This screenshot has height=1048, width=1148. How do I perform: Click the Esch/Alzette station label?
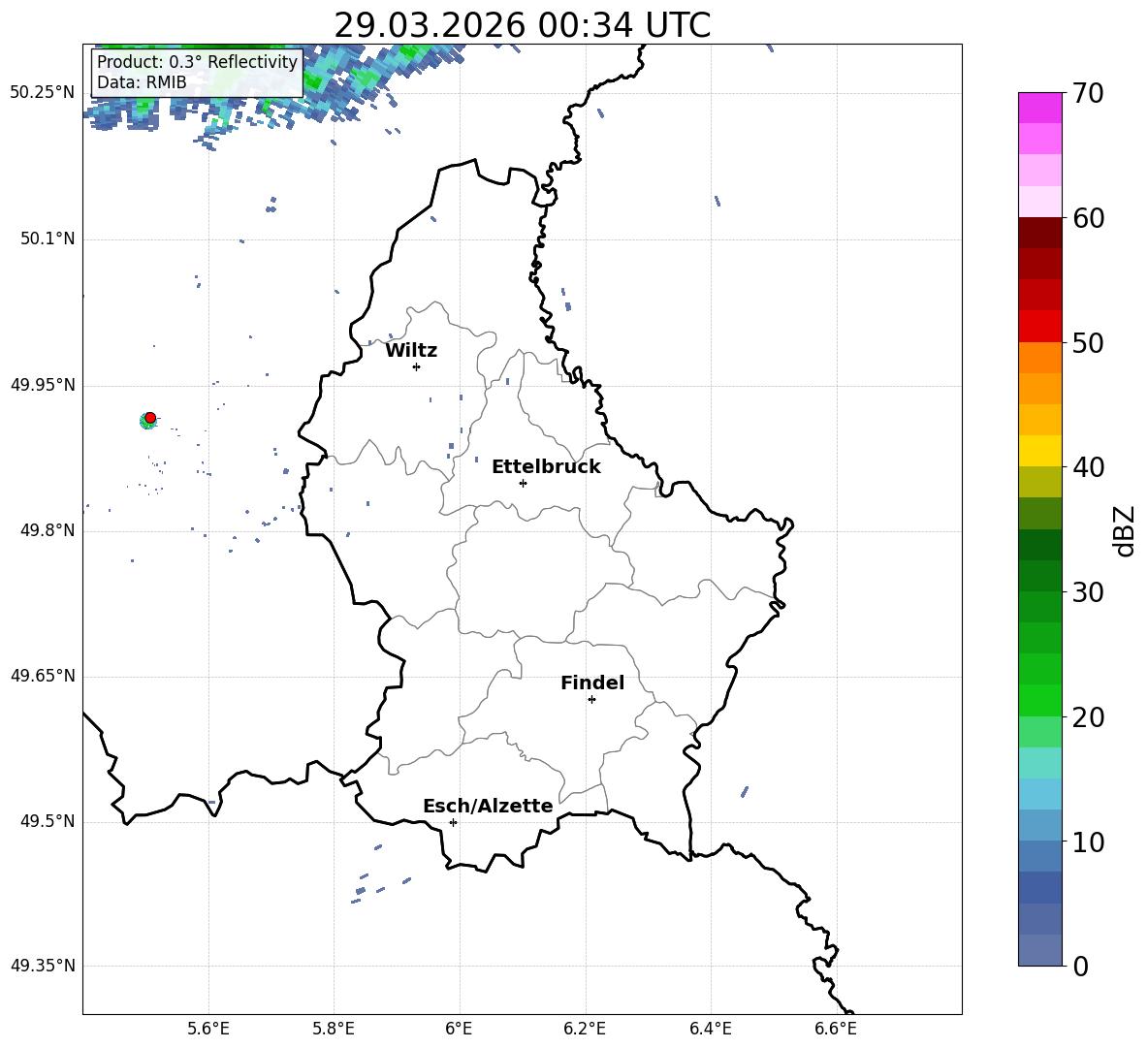[x=488, y=806]
